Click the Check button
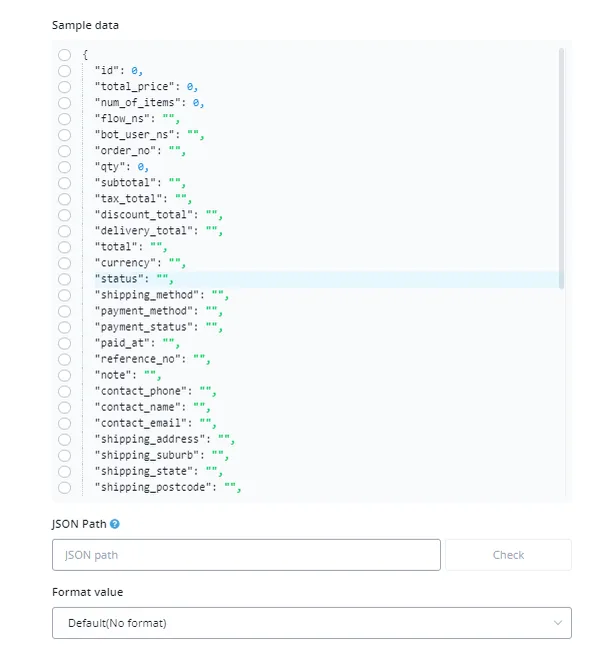This screenshot has width=613, height=672. 508,555
